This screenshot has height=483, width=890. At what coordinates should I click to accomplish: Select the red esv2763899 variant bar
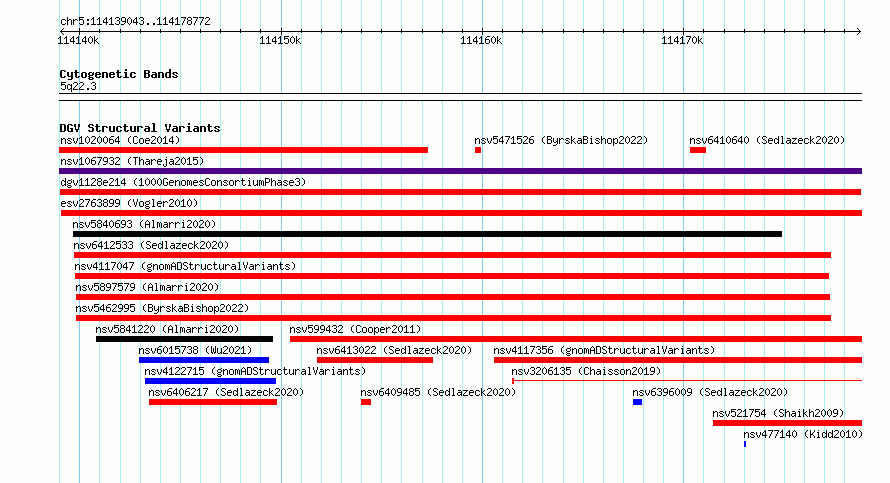[461, 213]
